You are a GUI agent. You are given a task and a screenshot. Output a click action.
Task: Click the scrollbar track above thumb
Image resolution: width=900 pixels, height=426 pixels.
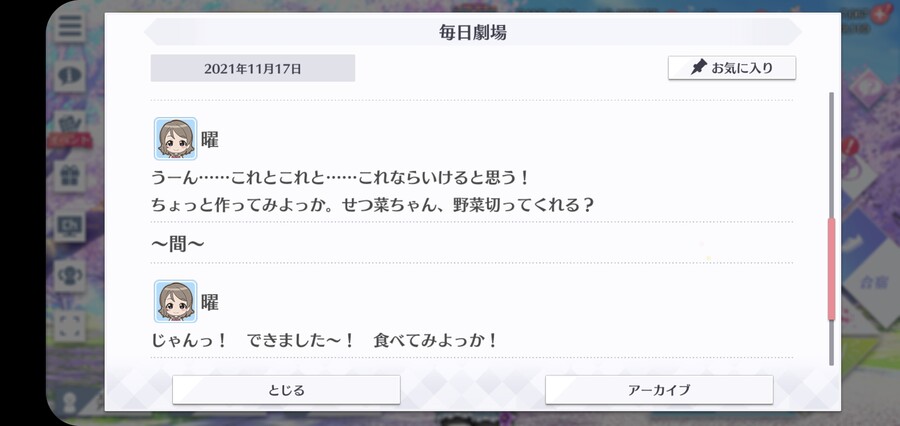pyautogui.click(x=831, y=155)
